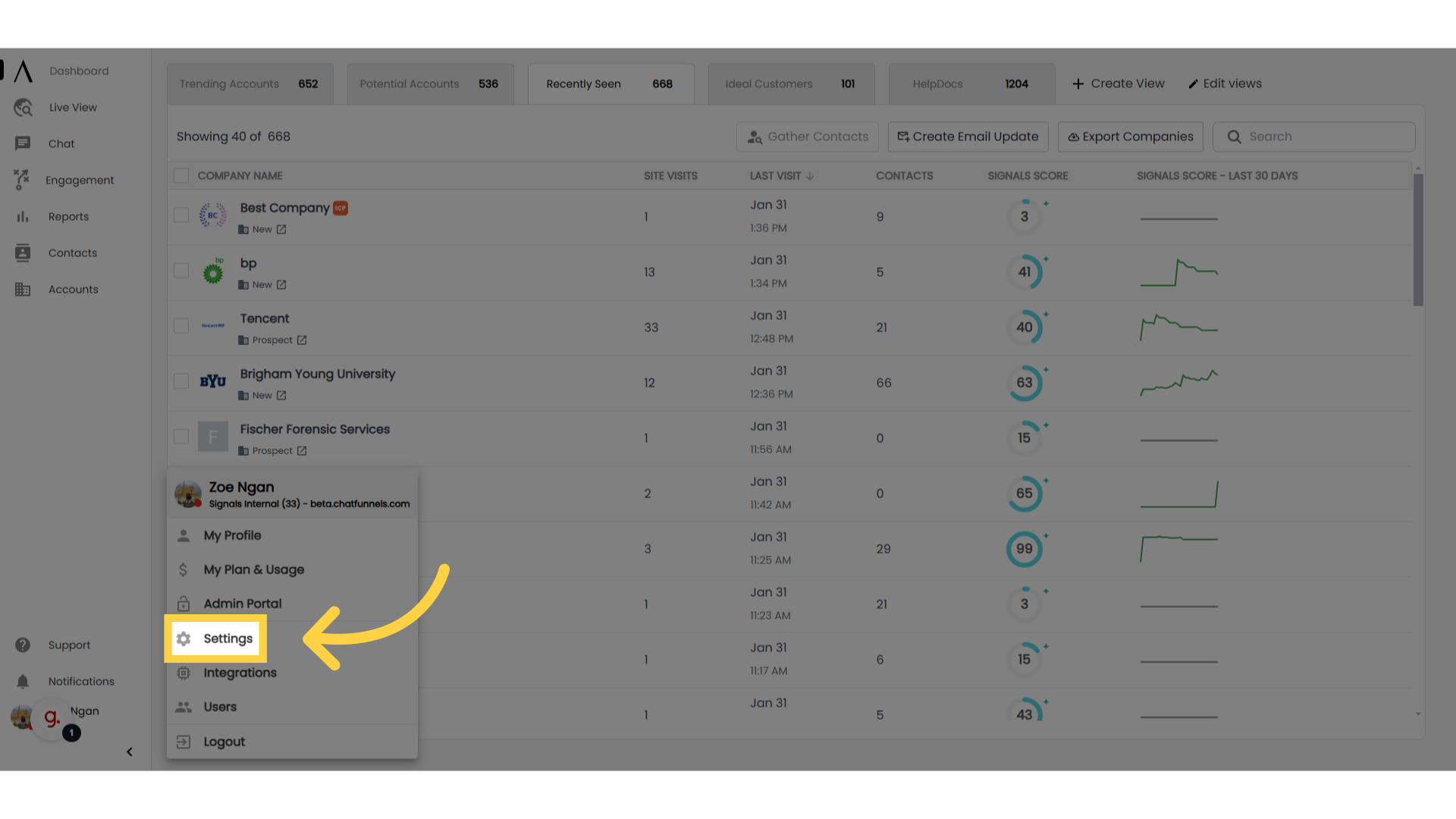Sort by Site Visits column header
The height and width of the screenshot is (819, 1456).
(670, 176)
